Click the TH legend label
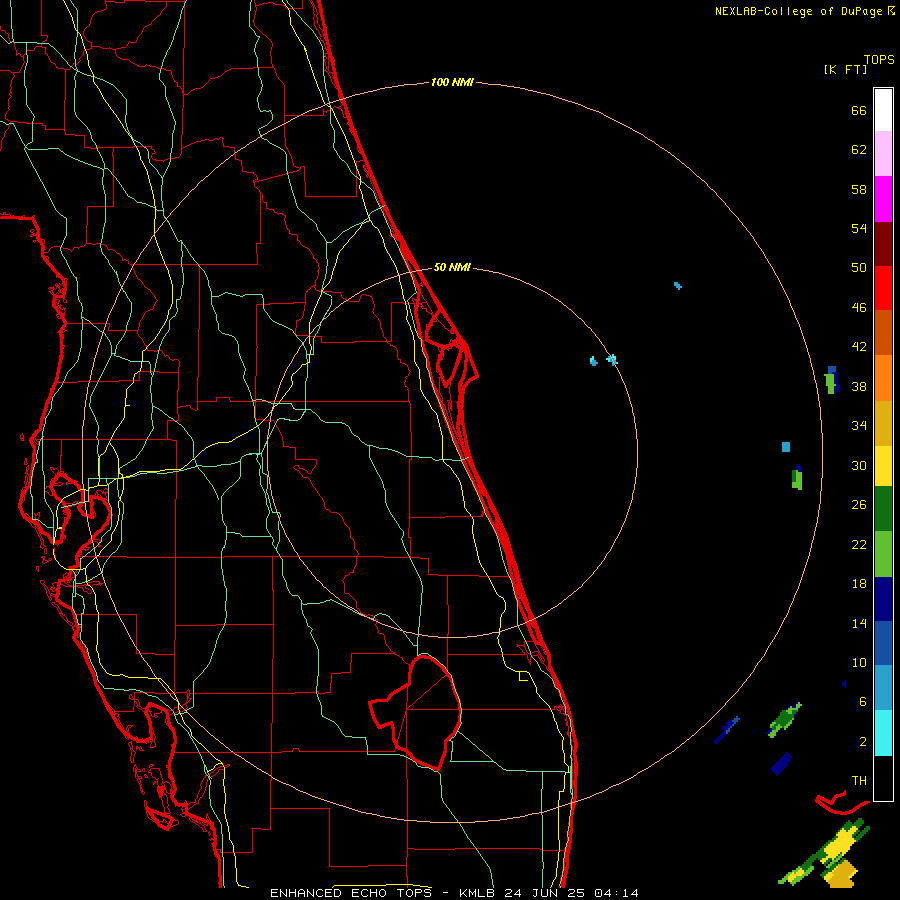 coord(859,781)
